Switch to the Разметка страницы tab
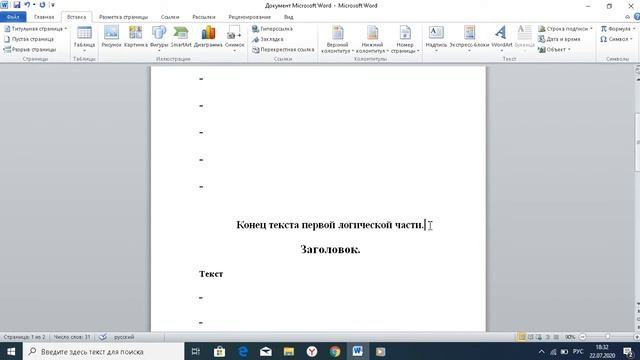Screen dimensions: 640x360 pos(123,17)
